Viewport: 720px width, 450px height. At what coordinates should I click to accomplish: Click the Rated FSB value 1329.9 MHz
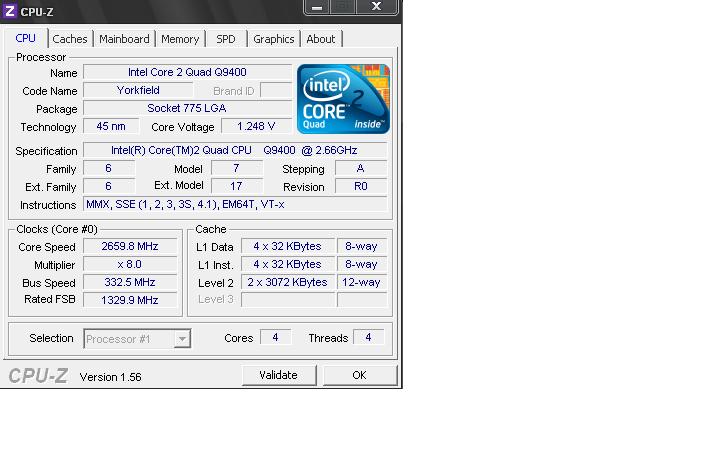tap(130, 300)
